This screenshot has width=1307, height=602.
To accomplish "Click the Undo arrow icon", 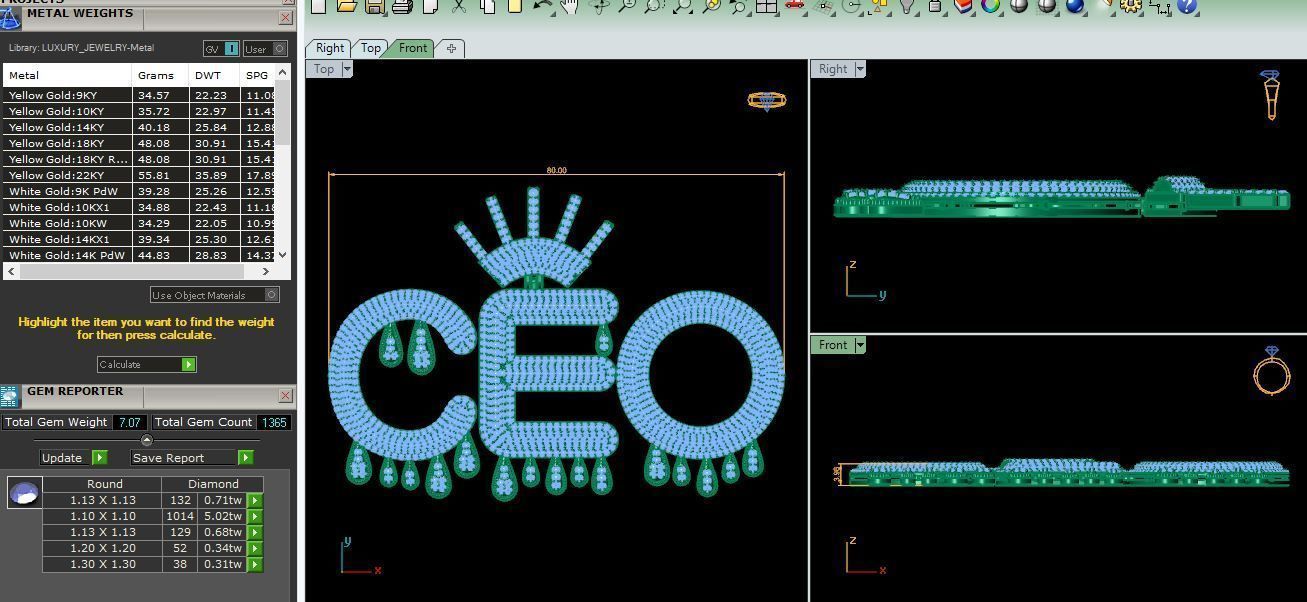I will pyautogui.click(x=541, y=5).
